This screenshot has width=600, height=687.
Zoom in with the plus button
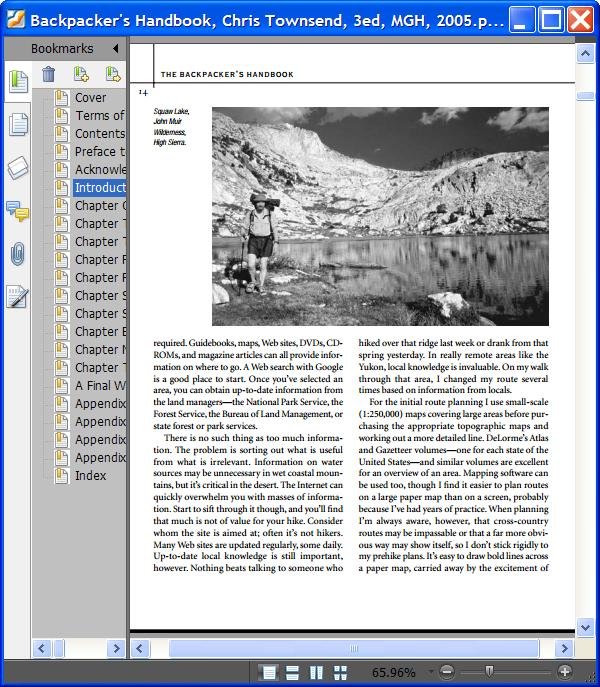pos(564,671)
